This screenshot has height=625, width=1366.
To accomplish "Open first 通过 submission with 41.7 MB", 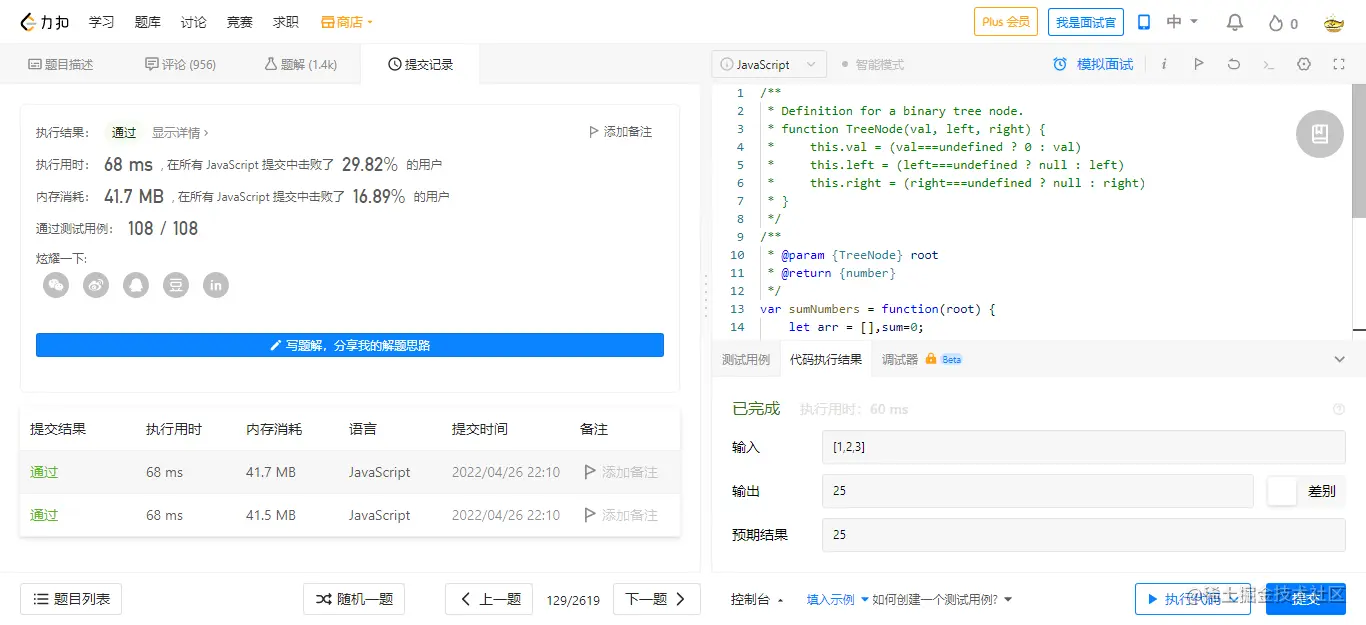I will (44, 472).
